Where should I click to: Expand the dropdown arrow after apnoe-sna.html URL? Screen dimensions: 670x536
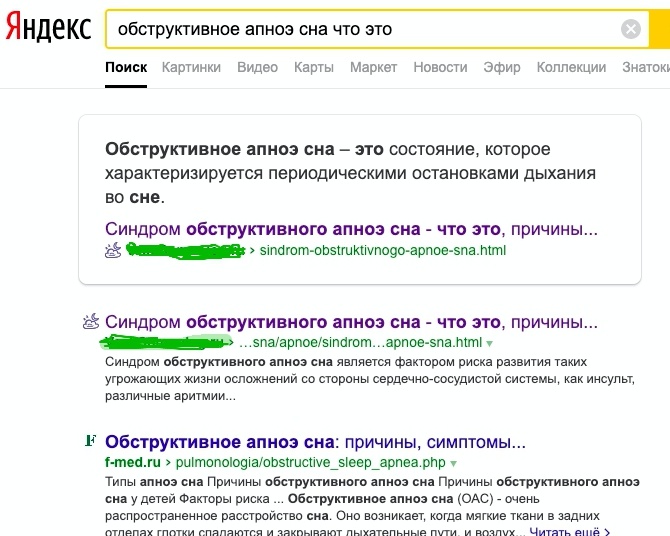pyautogui.click(x=490, y=343)
